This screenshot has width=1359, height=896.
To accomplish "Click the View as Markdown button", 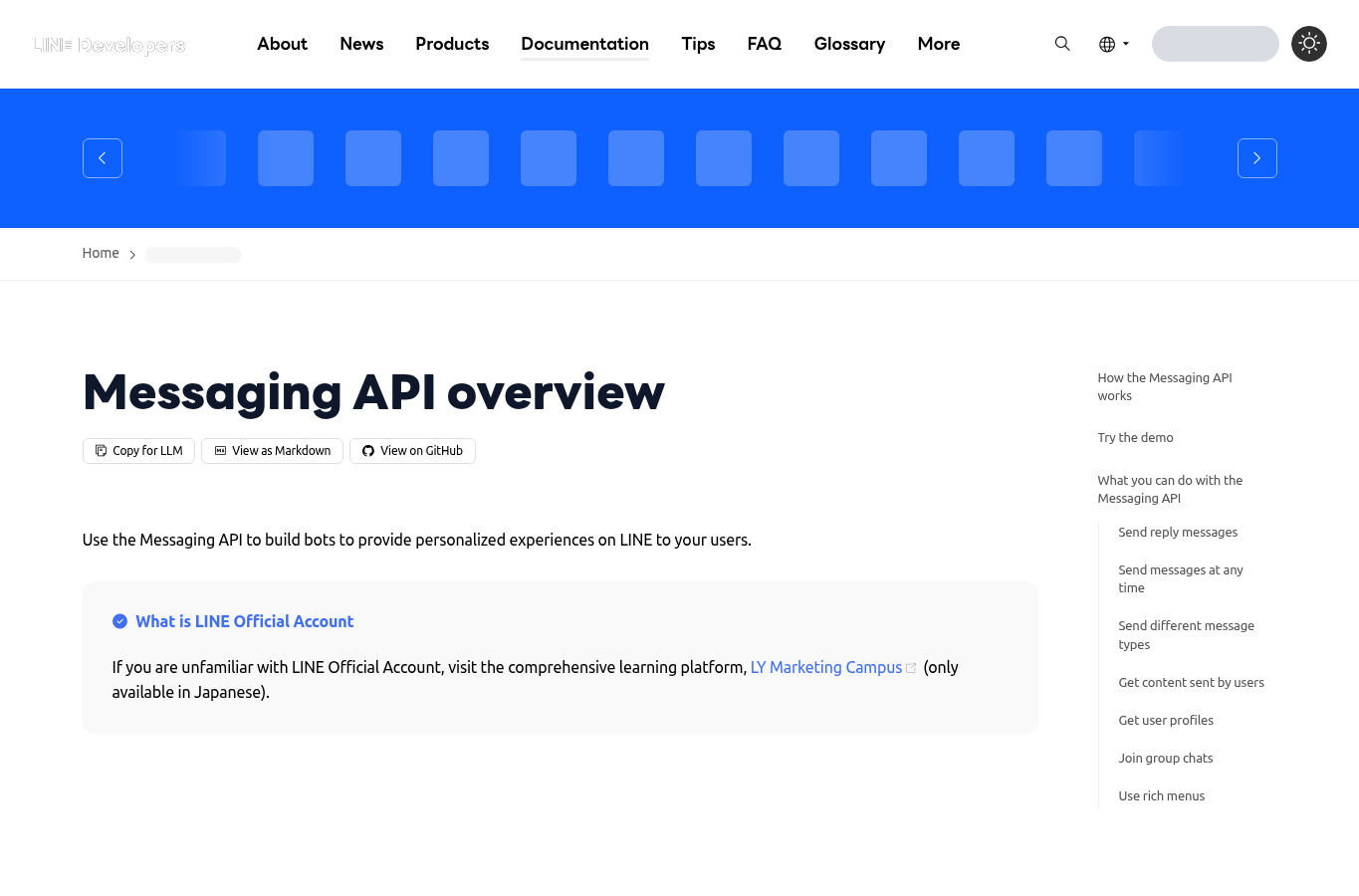I will tap(272, 451).
